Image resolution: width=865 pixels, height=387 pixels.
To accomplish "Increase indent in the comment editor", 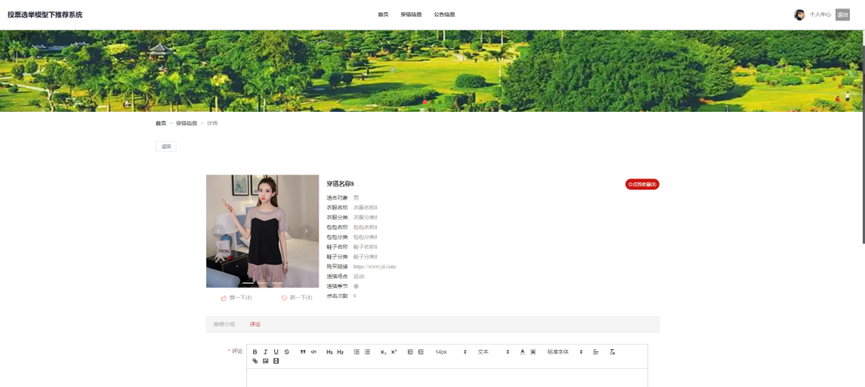I will point(421,352).
